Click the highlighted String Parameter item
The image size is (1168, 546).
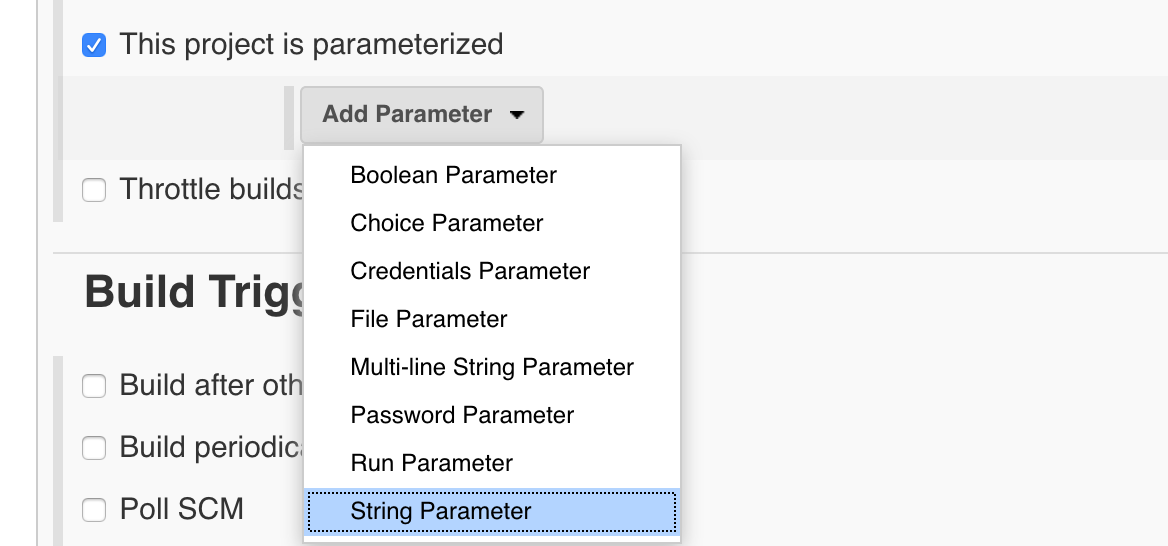click(x=440, y=511)
